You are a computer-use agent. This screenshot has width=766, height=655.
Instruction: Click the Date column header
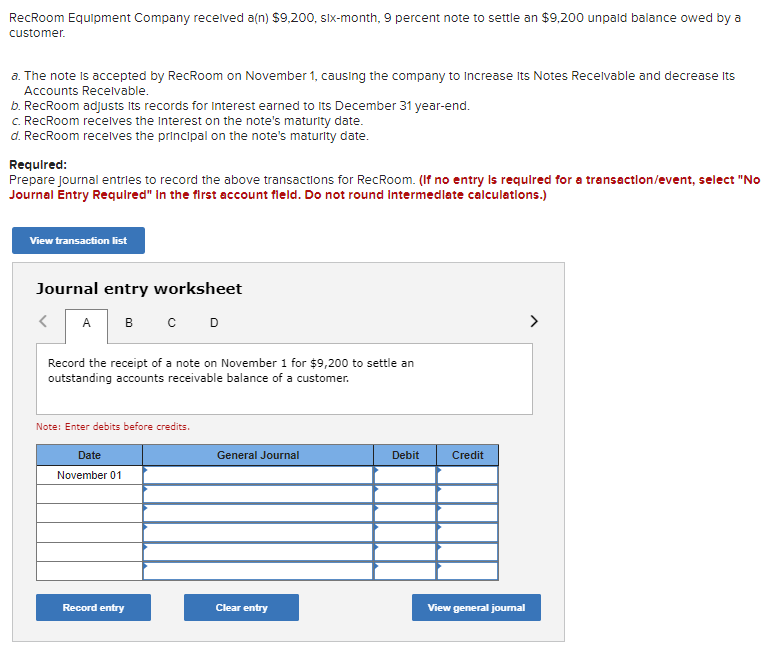pyautogui.click(x=89, y=455)
